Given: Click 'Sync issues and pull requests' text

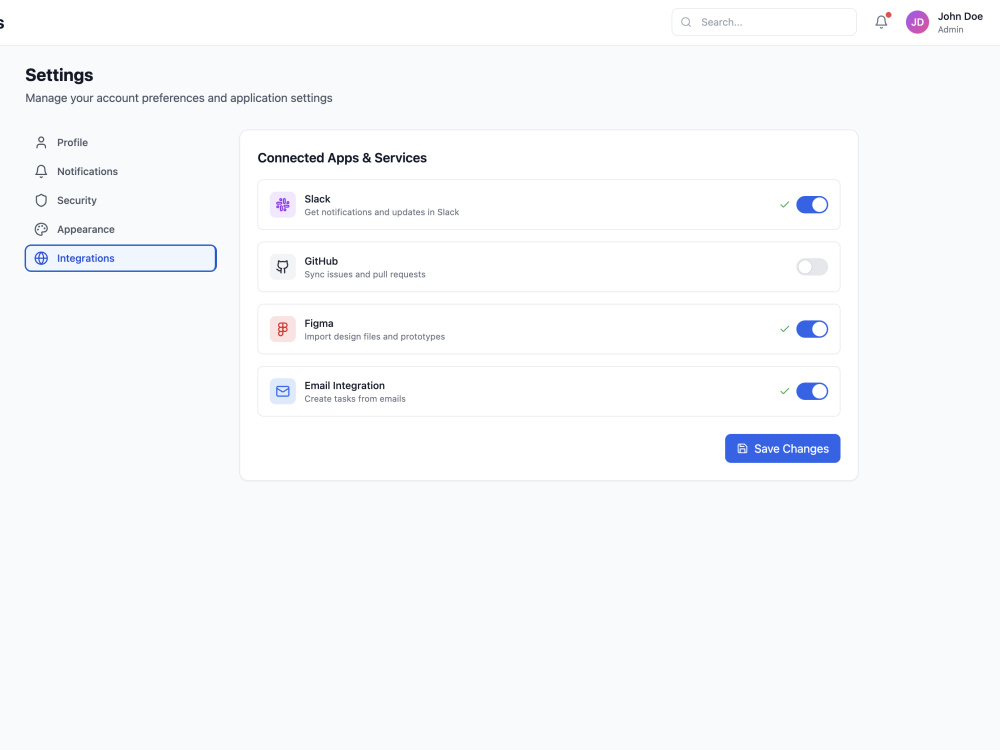Looking at the screenshot, I should [x=365, y=274].
